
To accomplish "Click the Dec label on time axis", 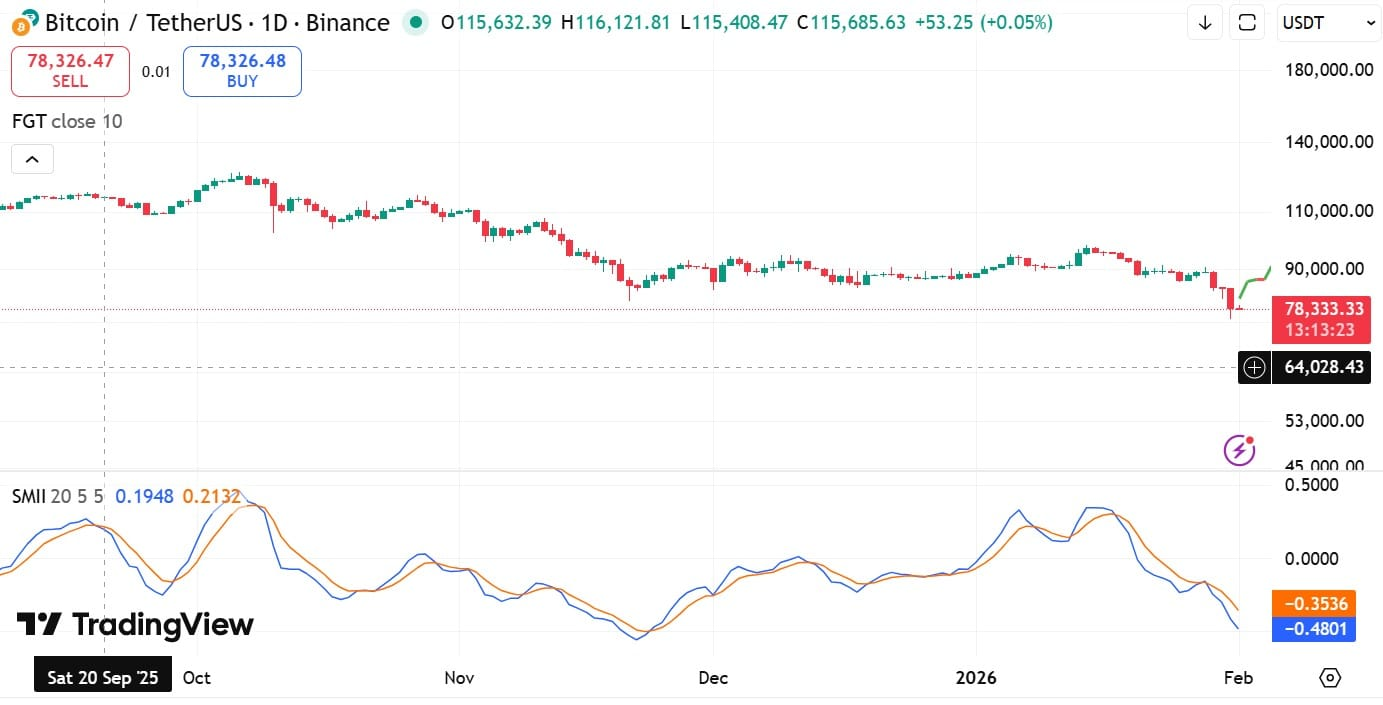I will coord(713,678).
